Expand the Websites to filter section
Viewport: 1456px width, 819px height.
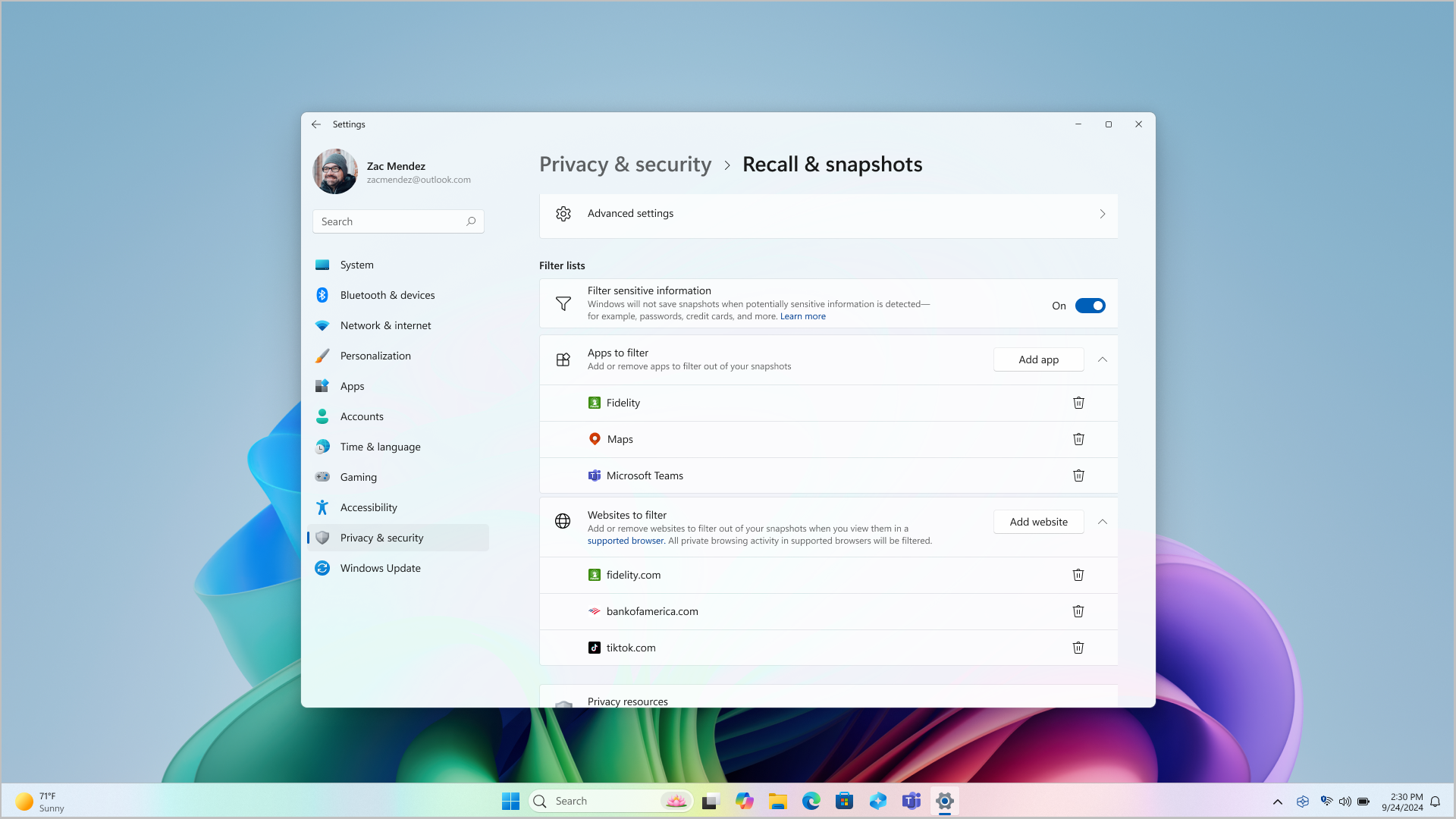(x=1102, y=521)
